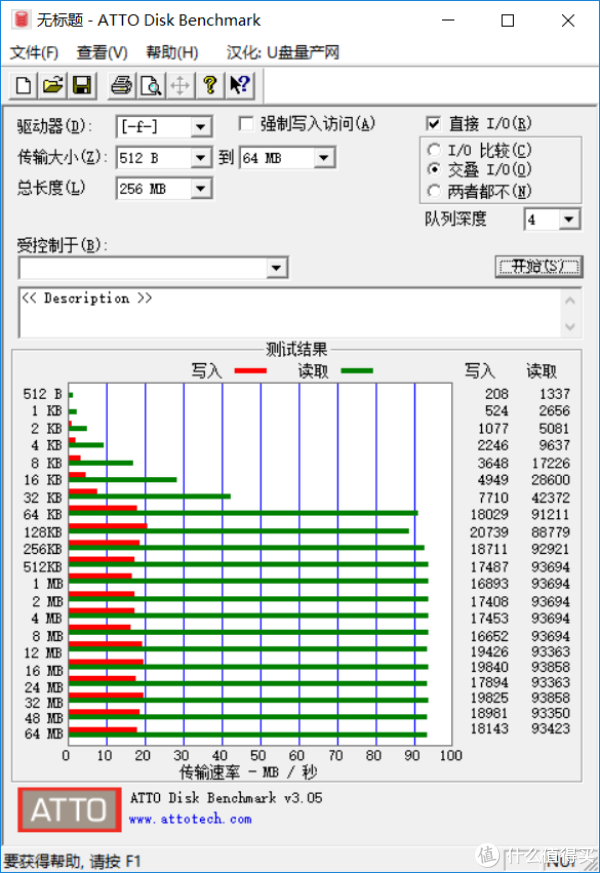Viewport: 600px width, 873px height.
Task: Activate the context help pointer icon
Action: (x=239, y=86)
